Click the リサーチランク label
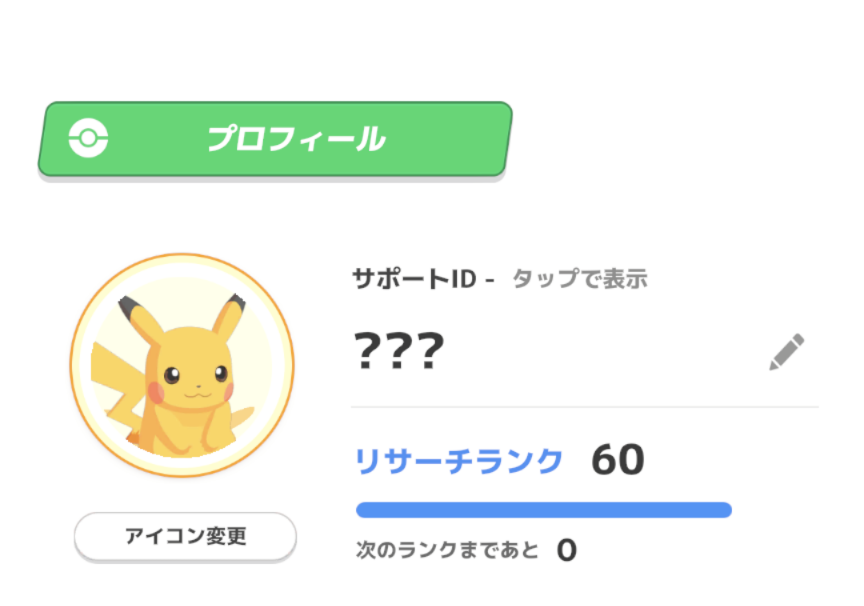The width and height of the screenshot is (864, 606). 459,461
